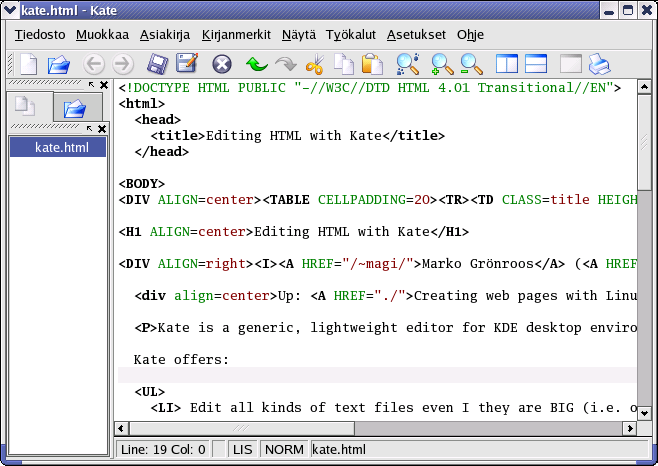Toggle the LIS insert mode indicator
This screenshot has width=658, height=466.
click(x=243, y=450)
